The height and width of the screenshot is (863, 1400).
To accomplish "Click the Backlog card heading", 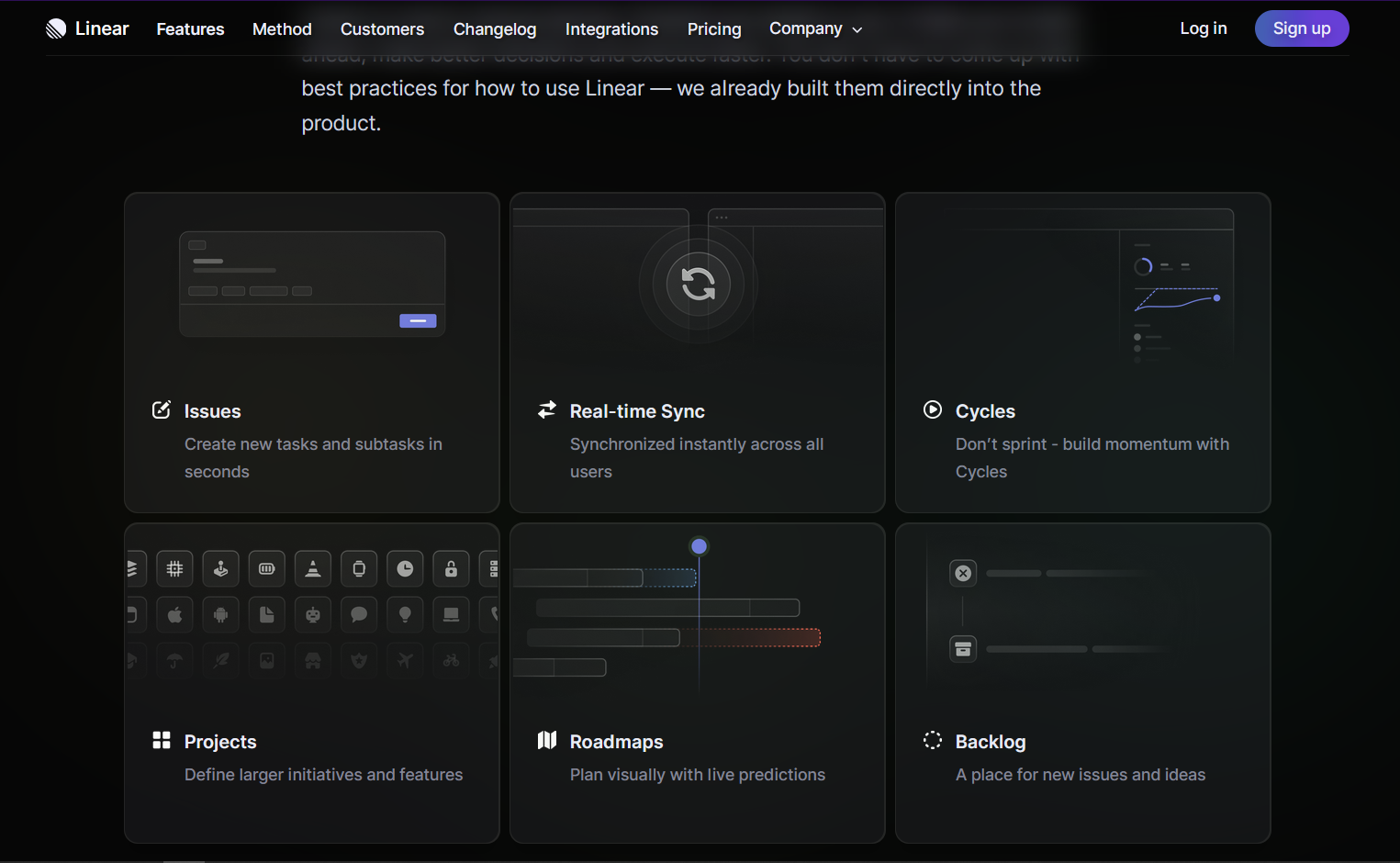I will pos(991,742).
